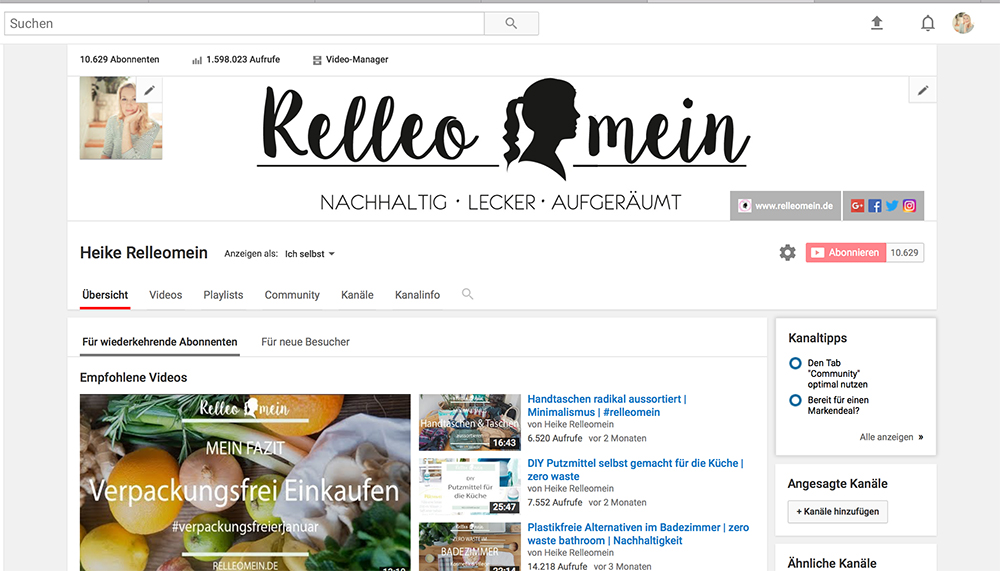Switch to the Kanäle tab
The image size is (1000, 571).
pyautogui.click(x=357, y=295)
